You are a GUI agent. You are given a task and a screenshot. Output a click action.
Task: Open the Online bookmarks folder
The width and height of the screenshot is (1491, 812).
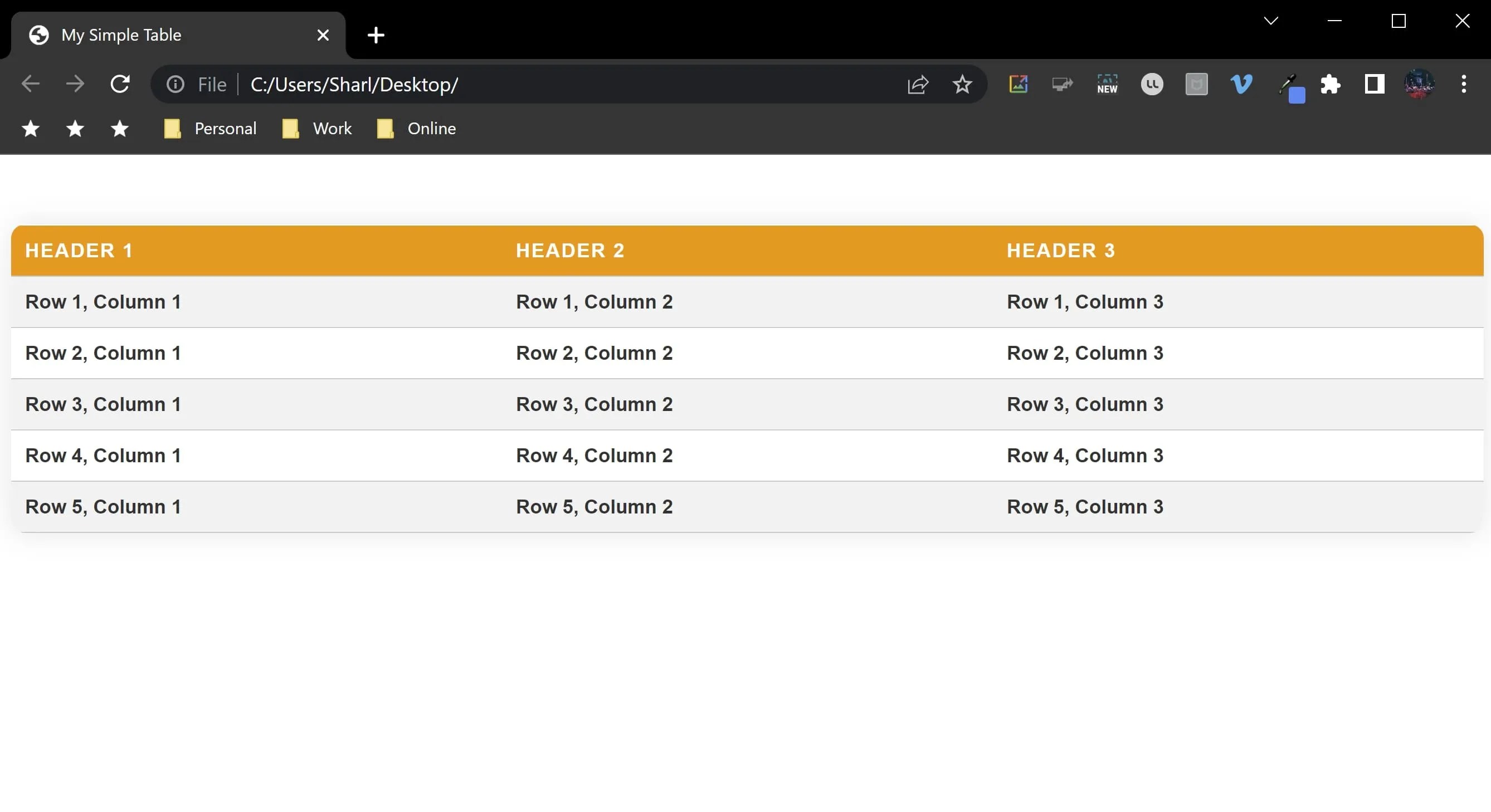tap(417, 129)
